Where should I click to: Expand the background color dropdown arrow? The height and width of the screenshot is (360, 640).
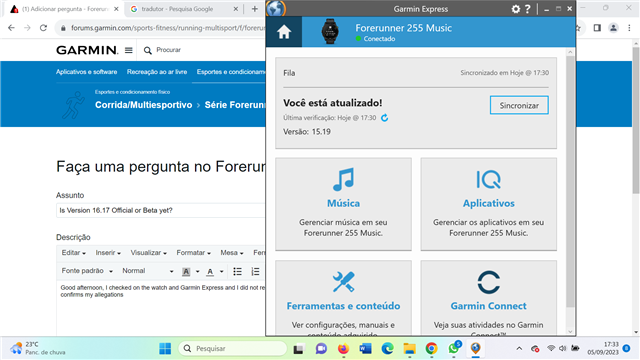tap(198, 271)
